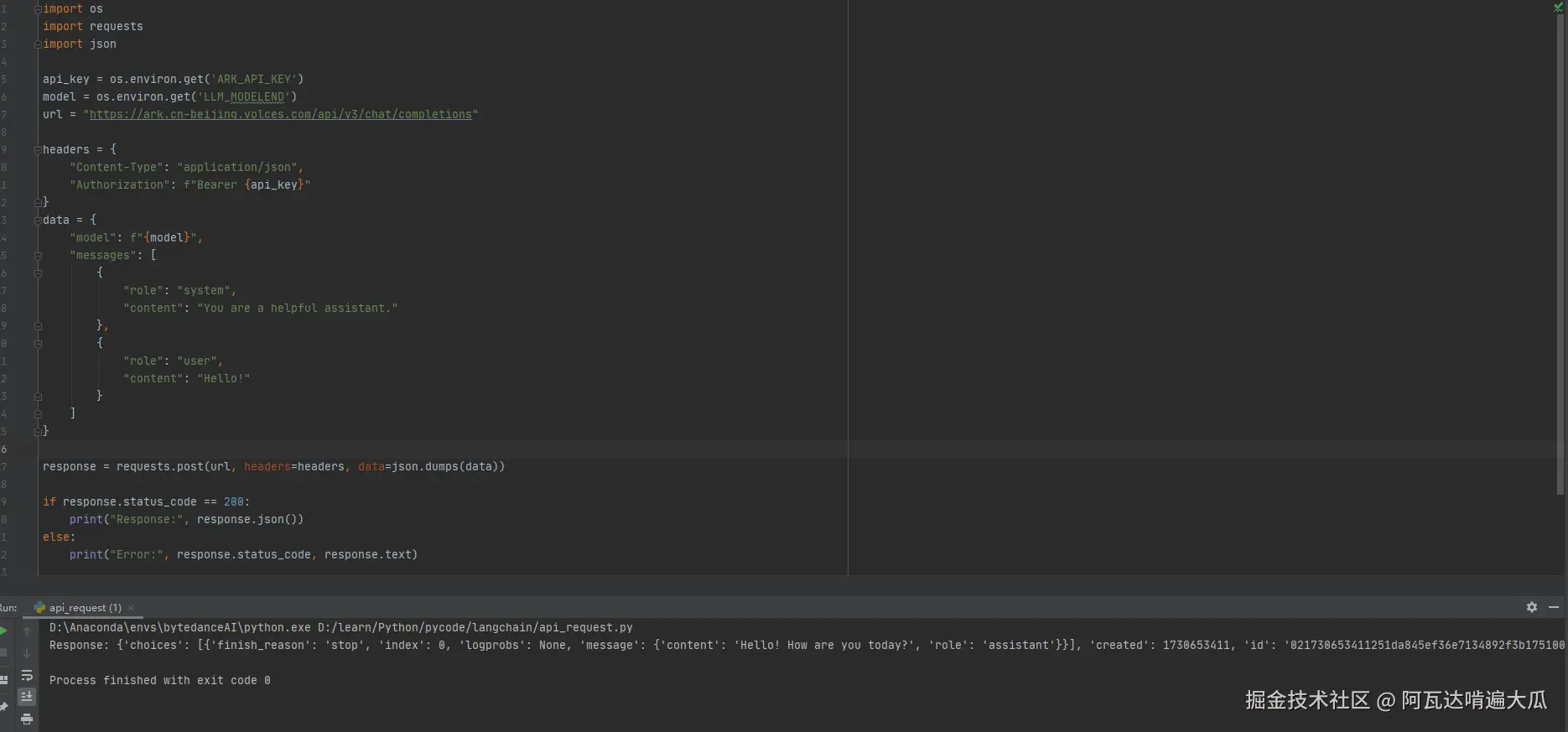Click the print console output icon
Screen dimensions: 1568x732
pyautogui.click(x=27, y=719)
